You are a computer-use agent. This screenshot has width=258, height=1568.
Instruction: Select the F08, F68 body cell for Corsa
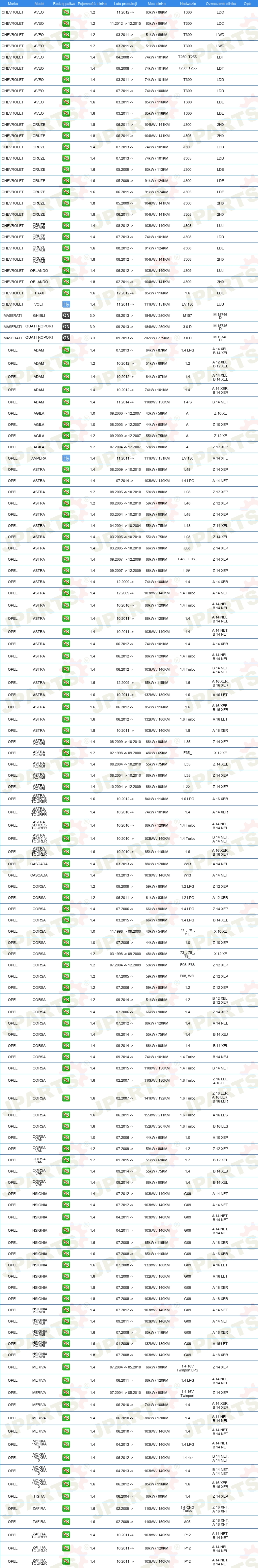tap(187, 965)
